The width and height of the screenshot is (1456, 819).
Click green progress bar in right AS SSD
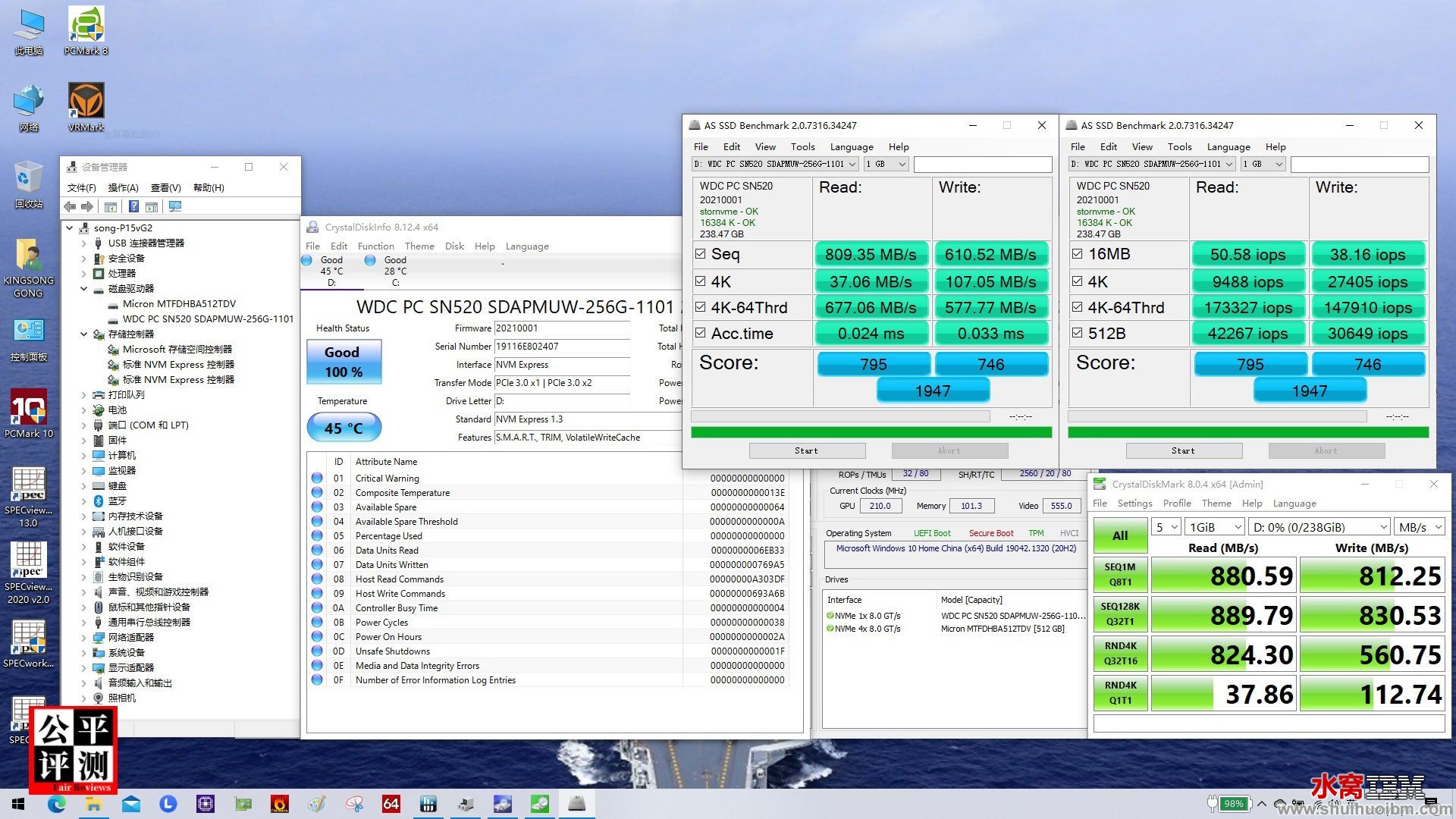pyautogui.click(x=1248, y=432)
